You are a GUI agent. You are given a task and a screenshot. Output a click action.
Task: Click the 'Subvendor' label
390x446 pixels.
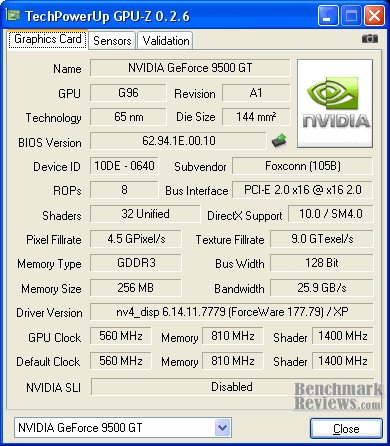(x=200, y=167)
